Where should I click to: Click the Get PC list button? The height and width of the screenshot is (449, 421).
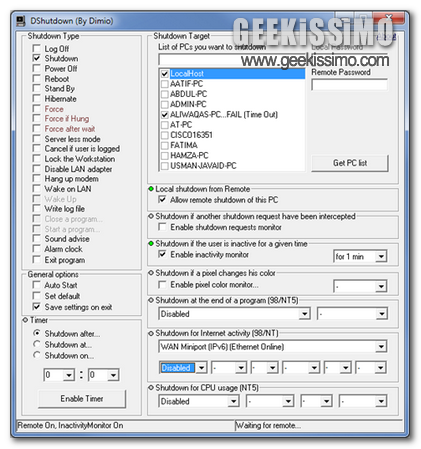pos(350,163)
